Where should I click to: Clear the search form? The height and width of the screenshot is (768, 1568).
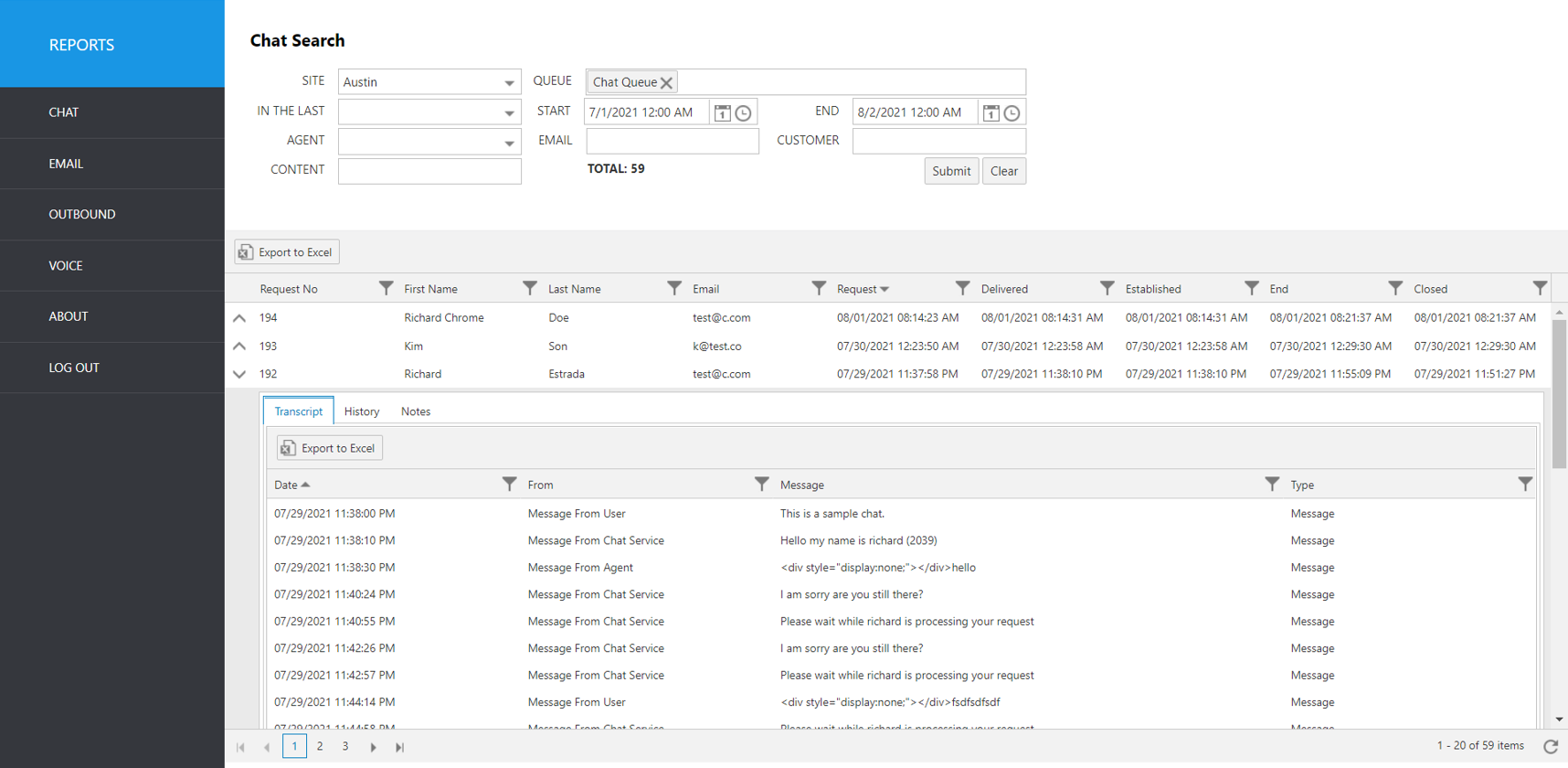coord(1004,171)
